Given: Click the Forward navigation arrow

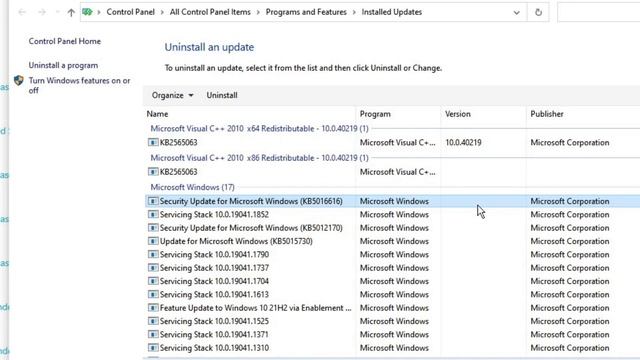Looking at the screenshot, I should [x=42, y=12].
